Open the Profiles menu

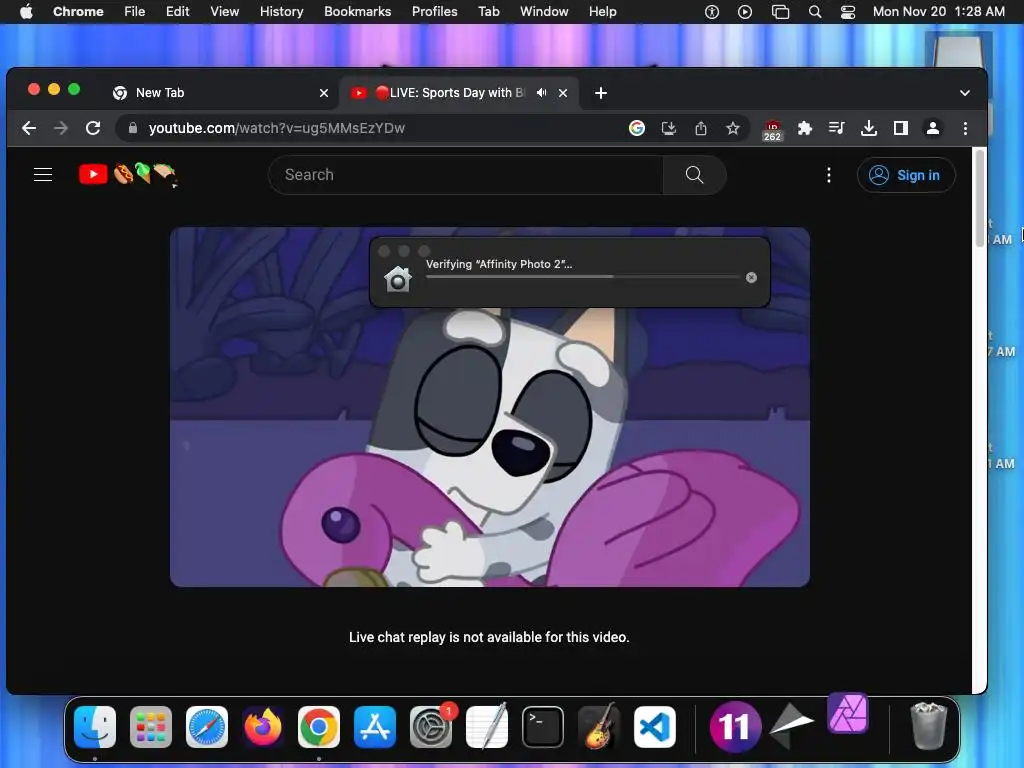(434, 11)
